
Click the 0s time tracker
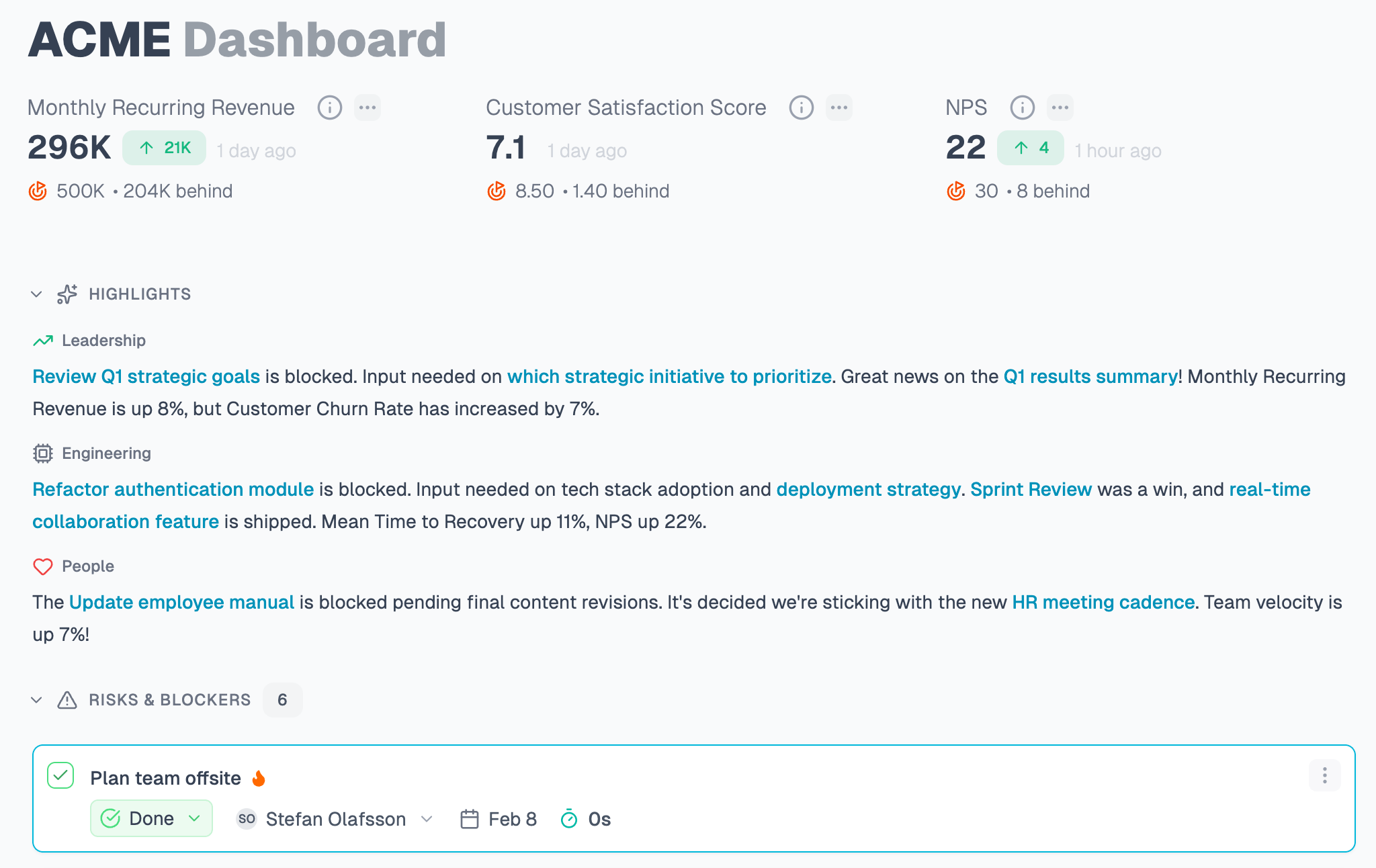tap(586, 819)
